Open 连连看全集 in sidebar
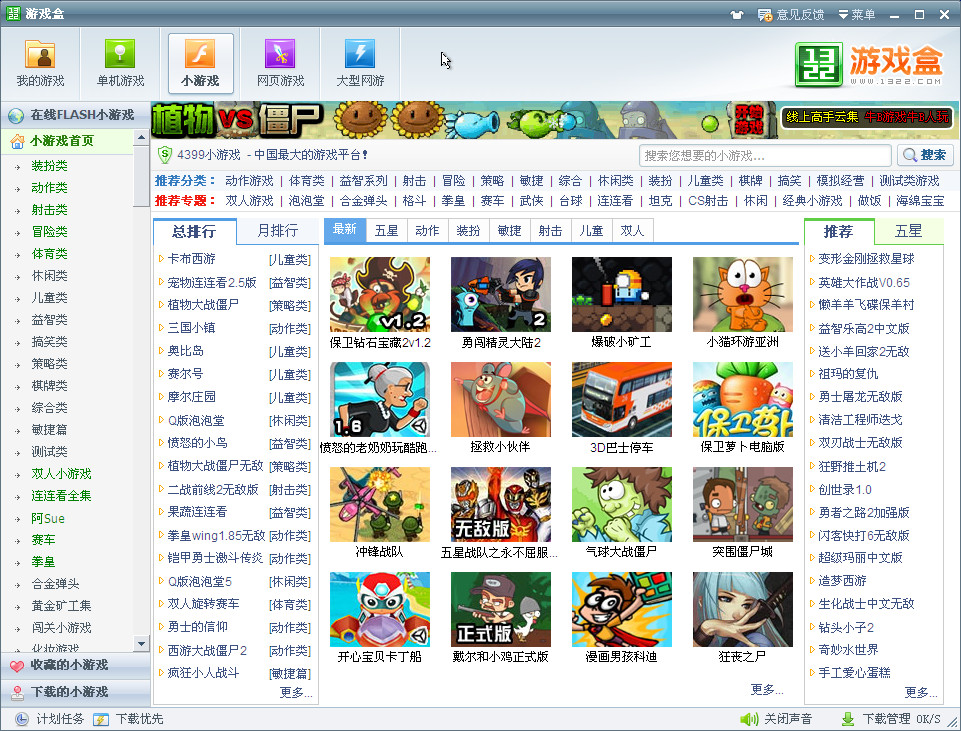The image size is (961, 731). coord(61,496)
